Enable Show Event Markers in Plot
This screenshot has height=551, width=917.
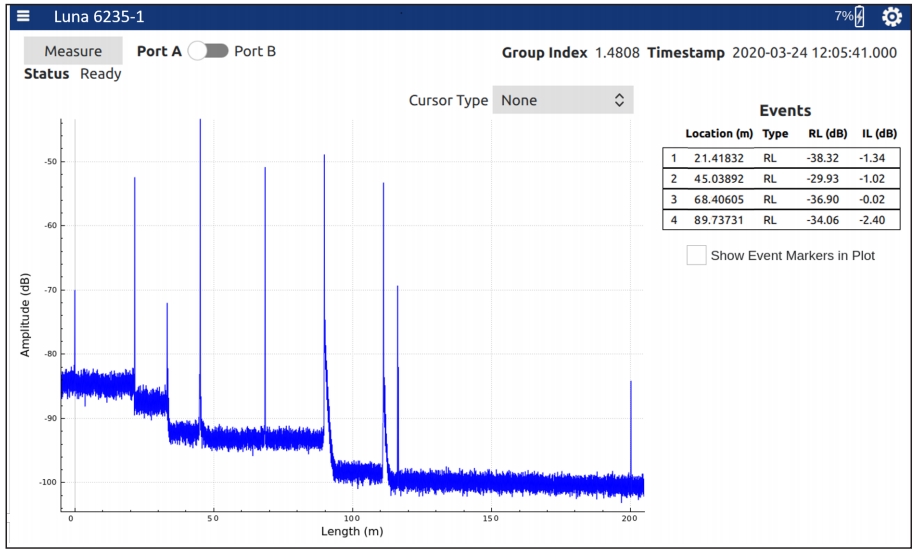click(696, 256)
